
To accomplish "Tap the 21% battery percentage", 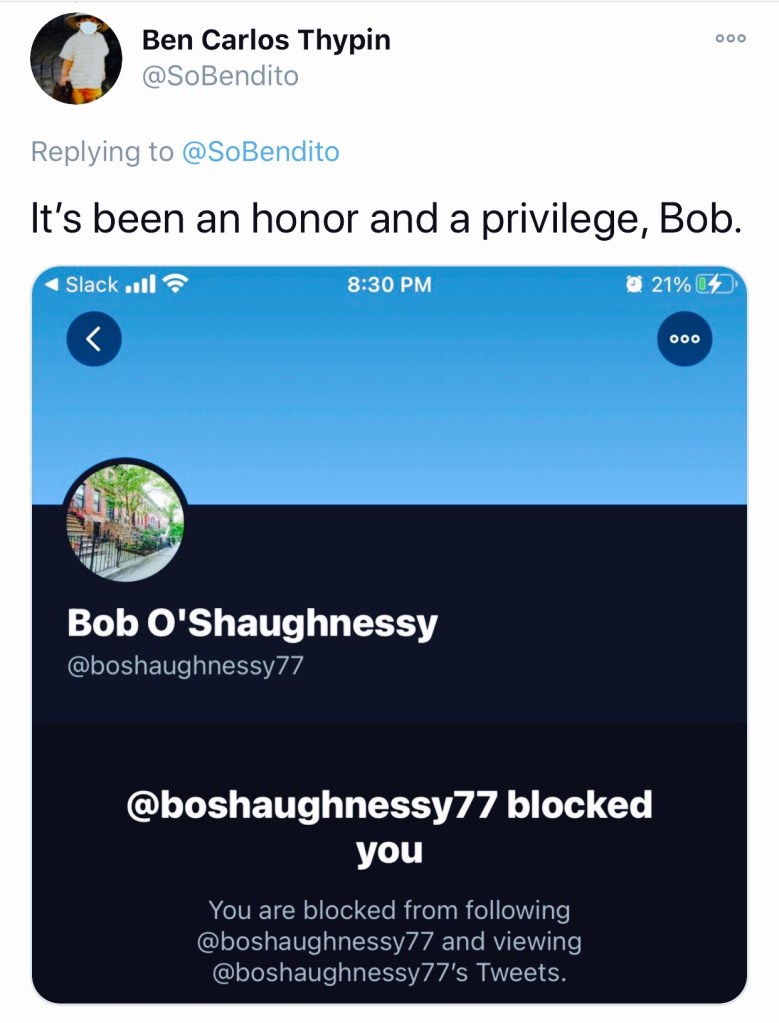I will 670,284.
